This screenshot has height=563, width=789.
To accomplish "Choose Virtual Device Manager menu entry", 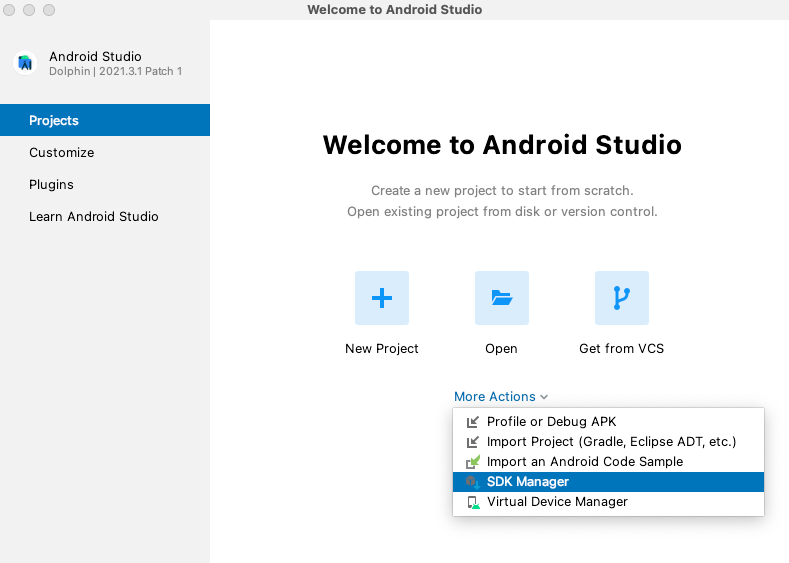I will (x=608, y=502).
